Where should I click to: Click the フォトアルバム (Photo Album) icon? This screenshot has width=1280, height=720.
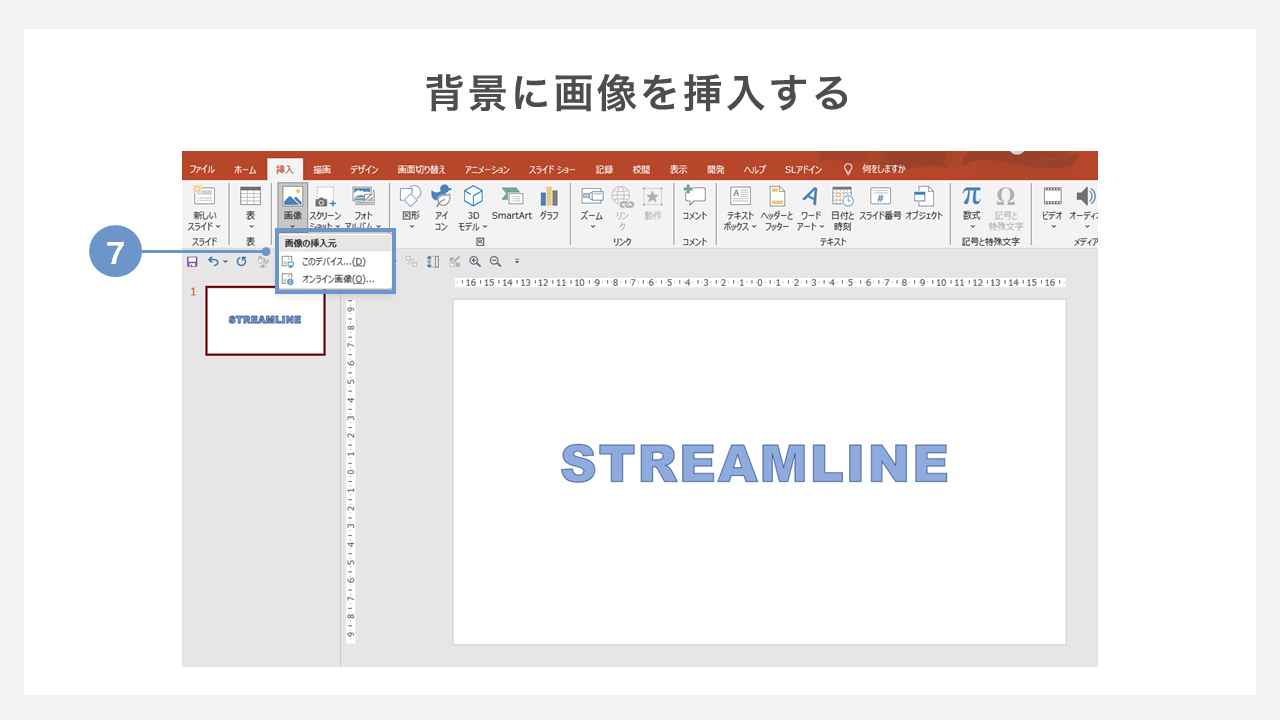(363, 196)
